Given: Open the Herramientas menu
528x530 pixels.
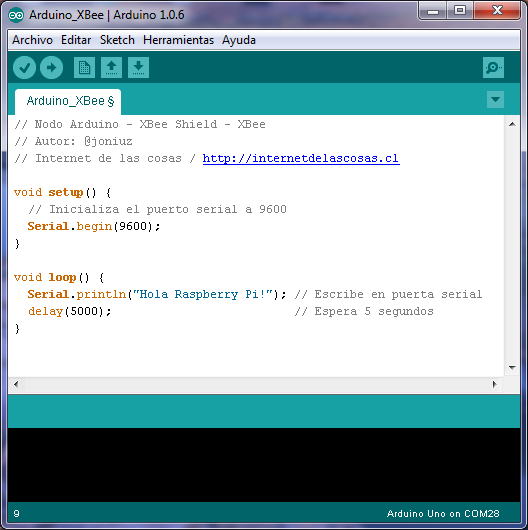Looking at the screenshot, I should pos(178,40).
